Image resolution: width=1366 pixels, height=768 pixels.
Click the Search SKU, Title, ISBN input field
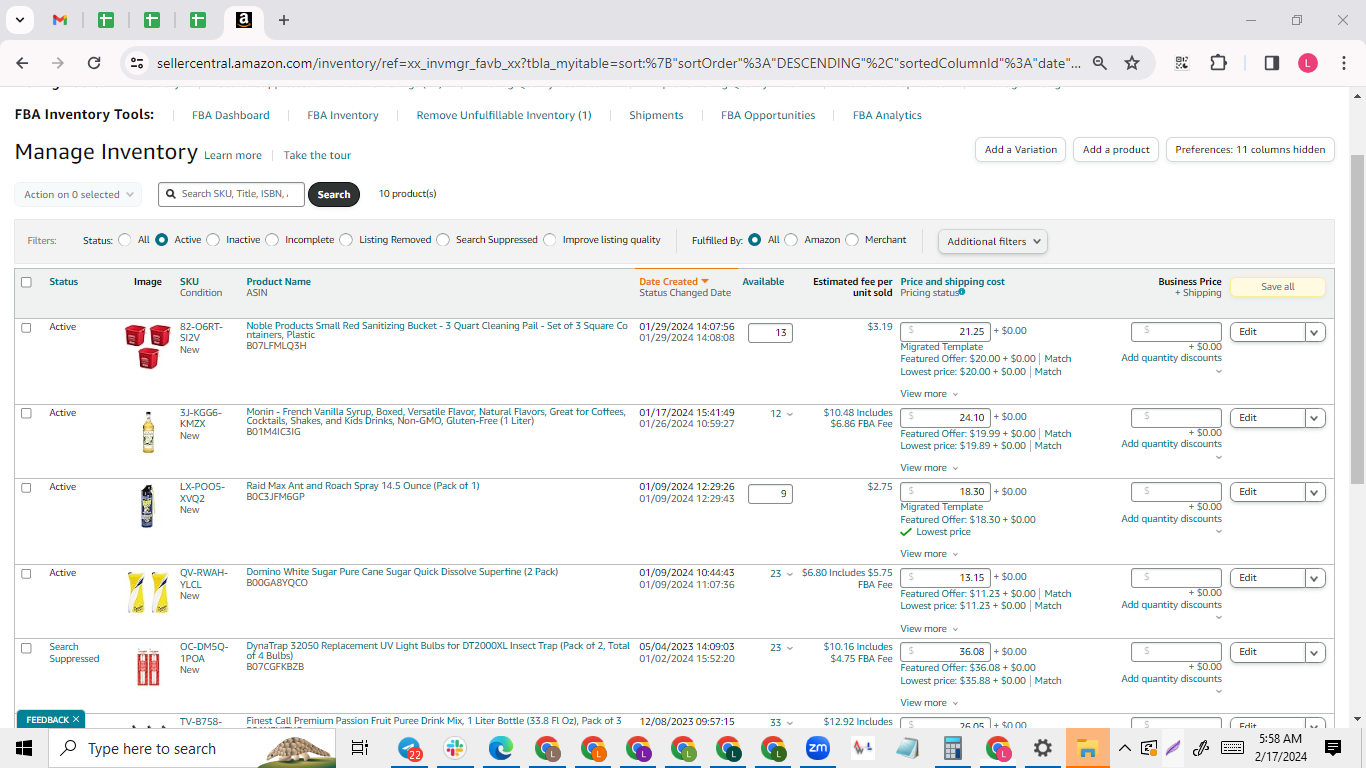(231, 194)
